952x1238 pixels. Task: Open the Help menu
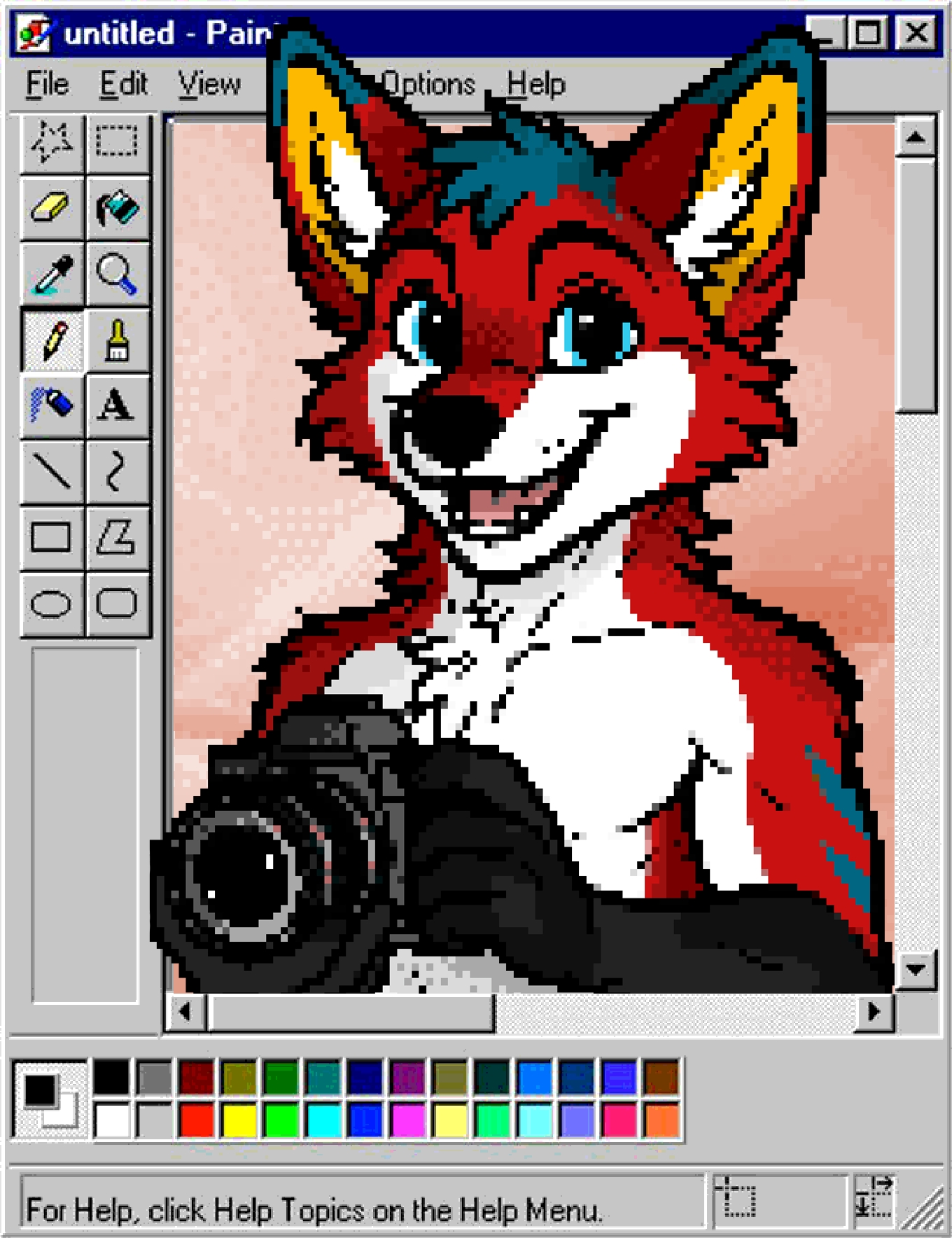pos(535,84)
